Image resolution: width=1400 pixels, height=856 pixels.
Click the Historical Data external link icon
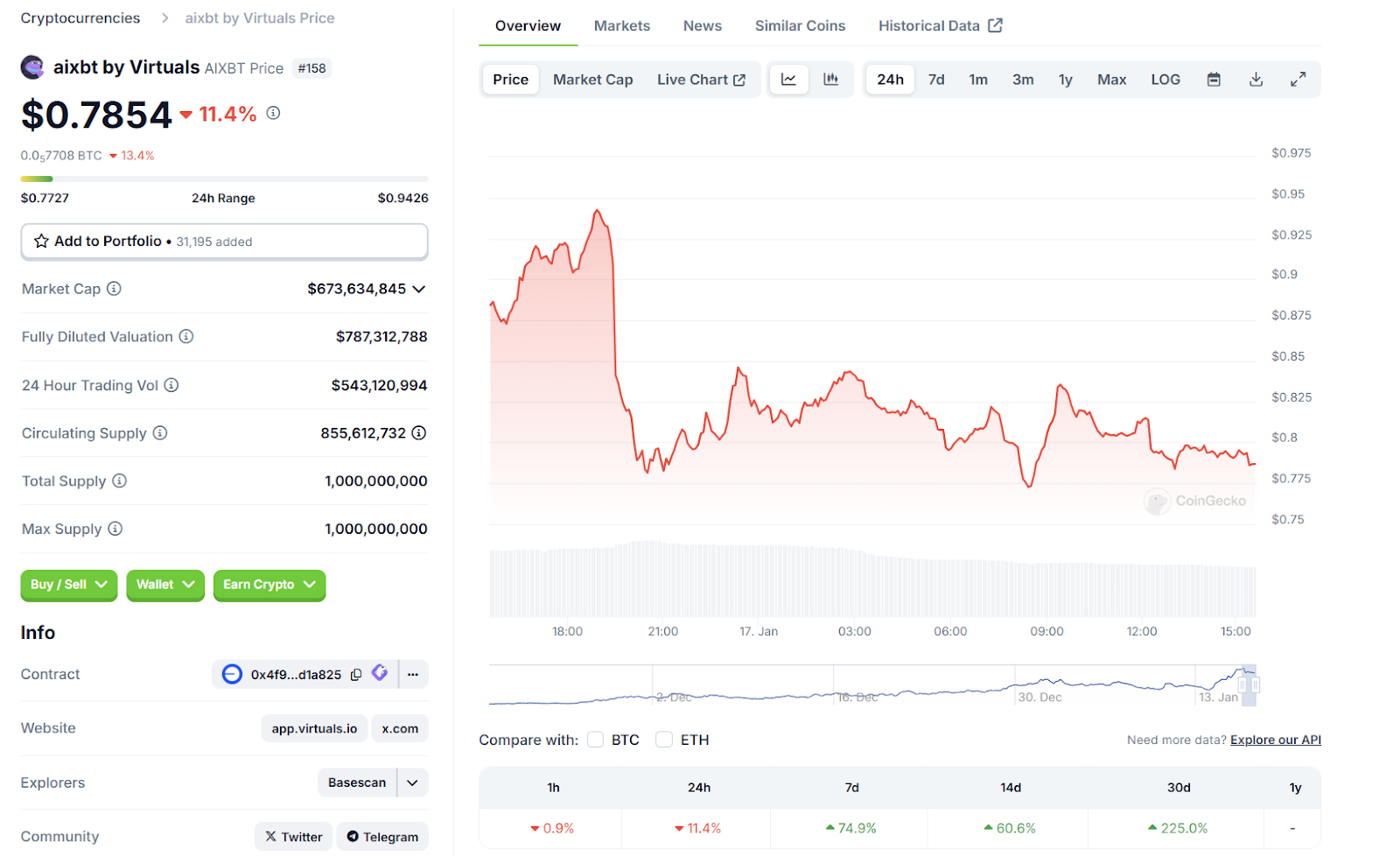pos(995,25)
